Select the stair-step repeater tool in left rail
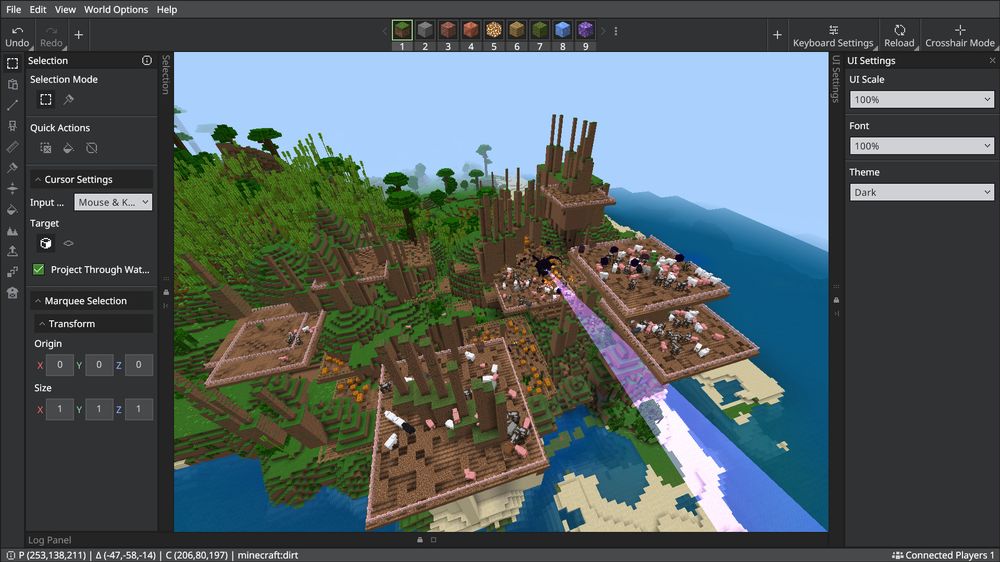This screenshot has height=562, width=1000. click(12, 272)
